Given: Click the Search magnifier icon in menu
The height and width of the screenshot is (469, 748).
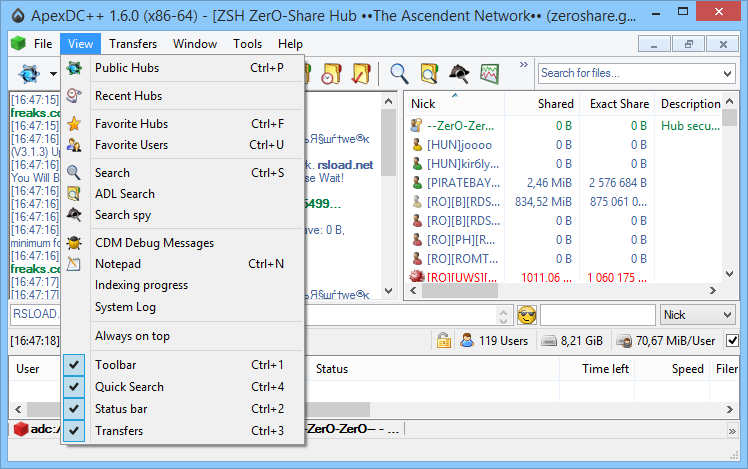Looking at the screenshot, I should [x=74, y=173].
